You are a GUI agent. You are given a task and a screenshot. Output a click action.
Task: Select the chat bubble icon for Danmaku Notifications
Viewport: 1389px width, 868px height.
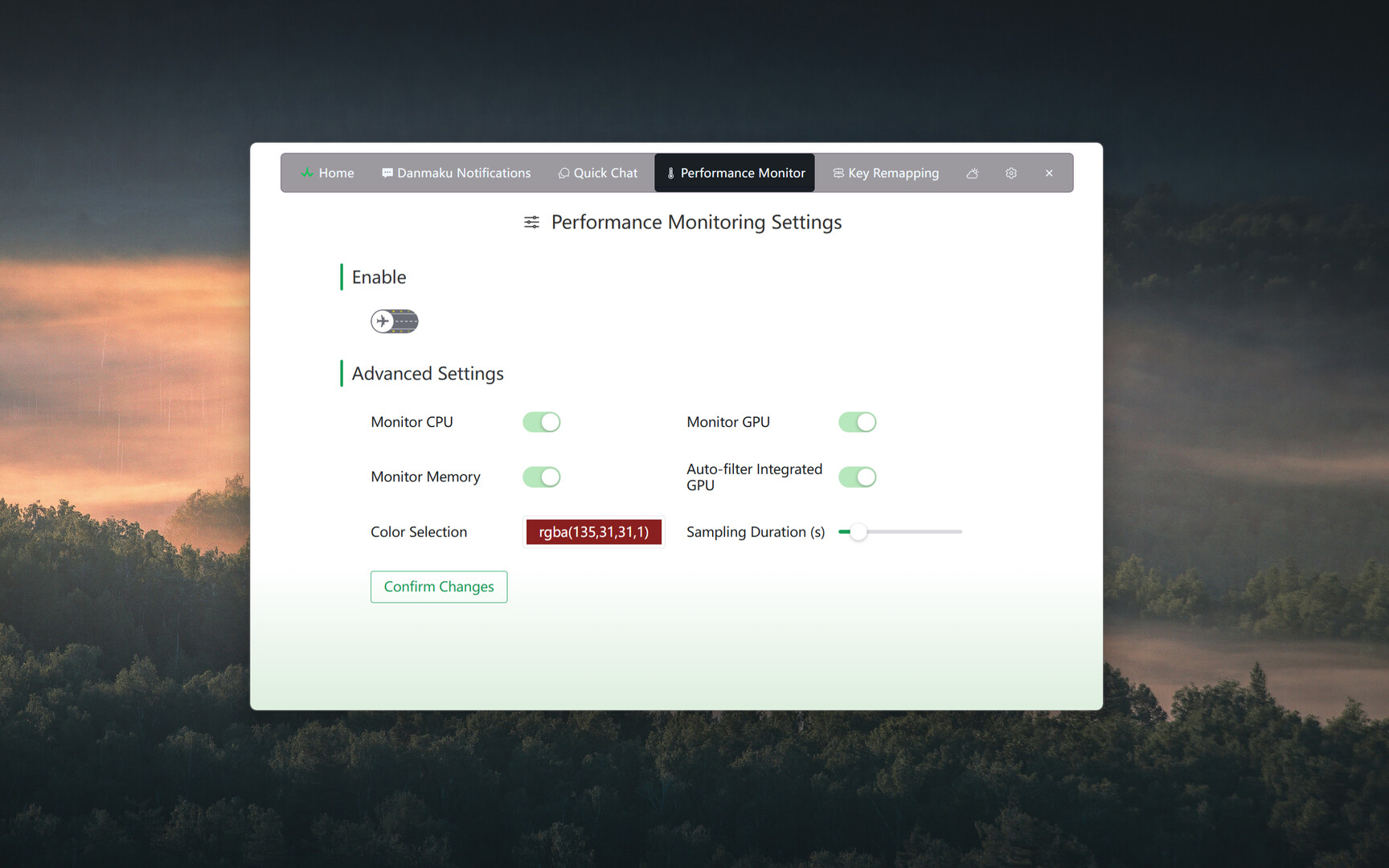click(x=387, y=172)
